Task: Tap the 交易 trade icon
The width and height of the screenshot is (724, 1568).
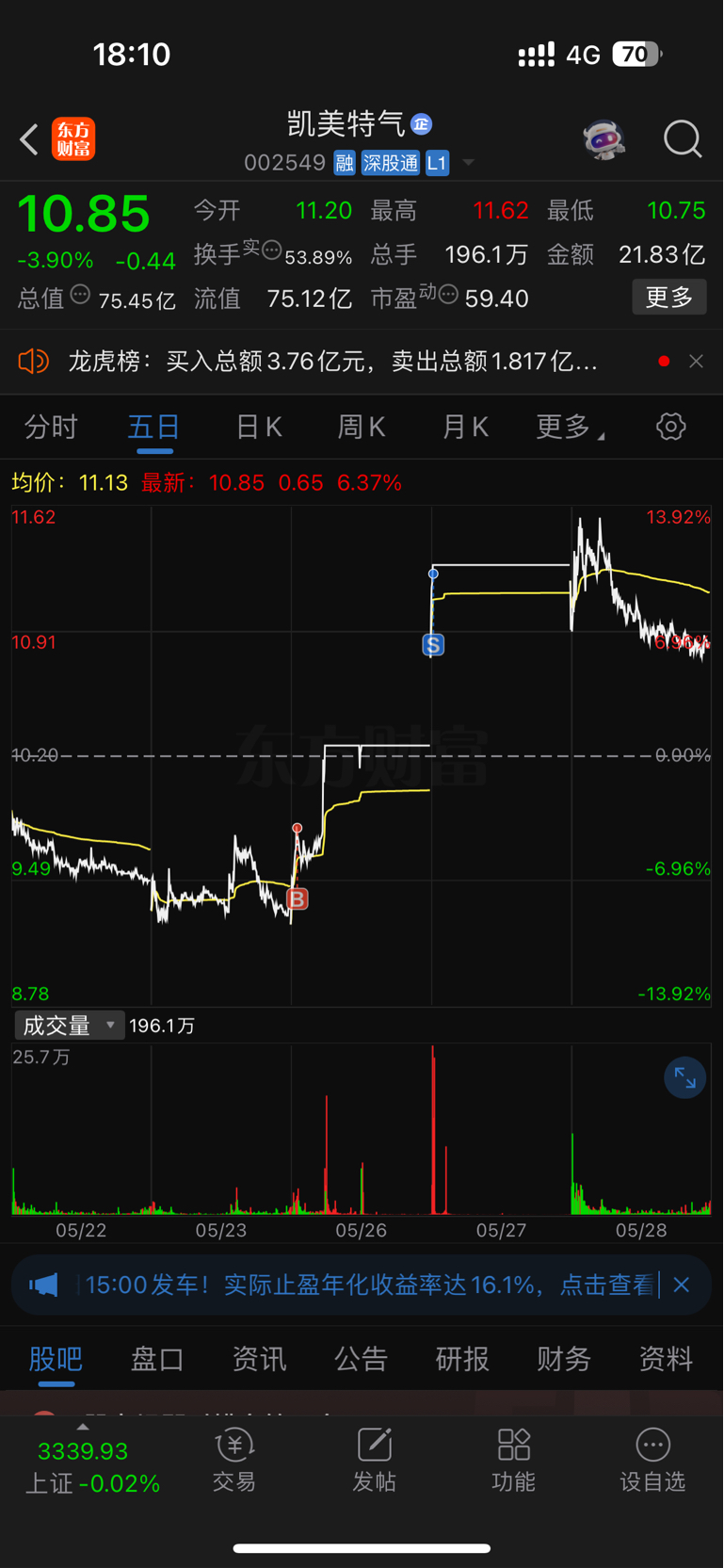Action: tap(234, 1461)
